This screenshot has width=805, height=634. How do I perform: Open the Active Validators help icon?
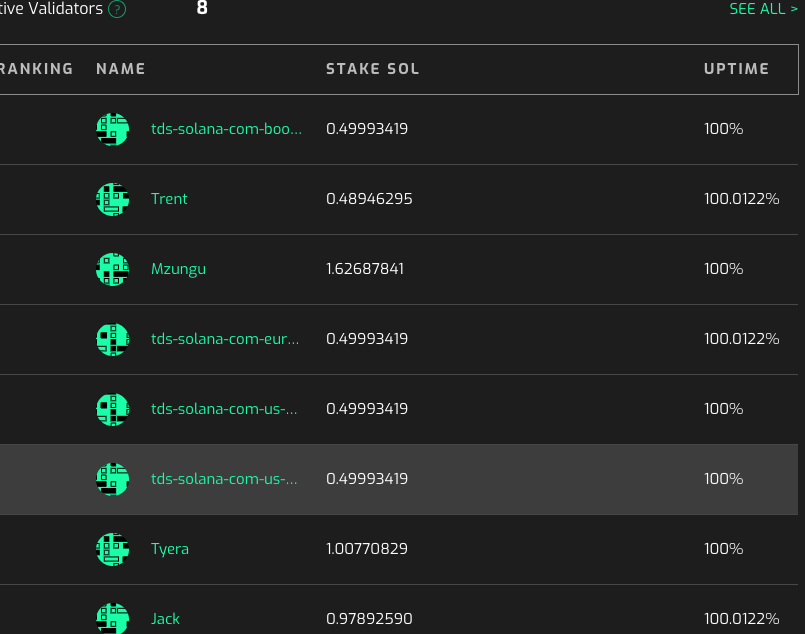(116, 9)
